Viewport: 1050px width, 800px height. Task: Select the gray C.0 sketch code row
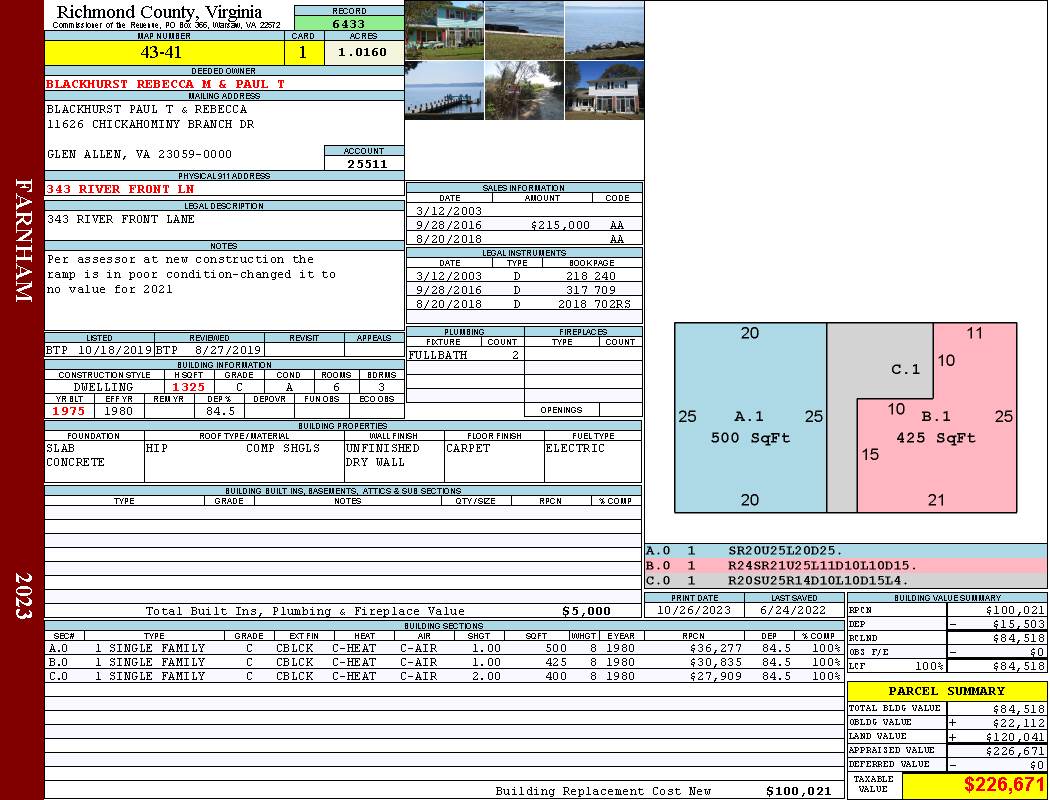(845, 580)
